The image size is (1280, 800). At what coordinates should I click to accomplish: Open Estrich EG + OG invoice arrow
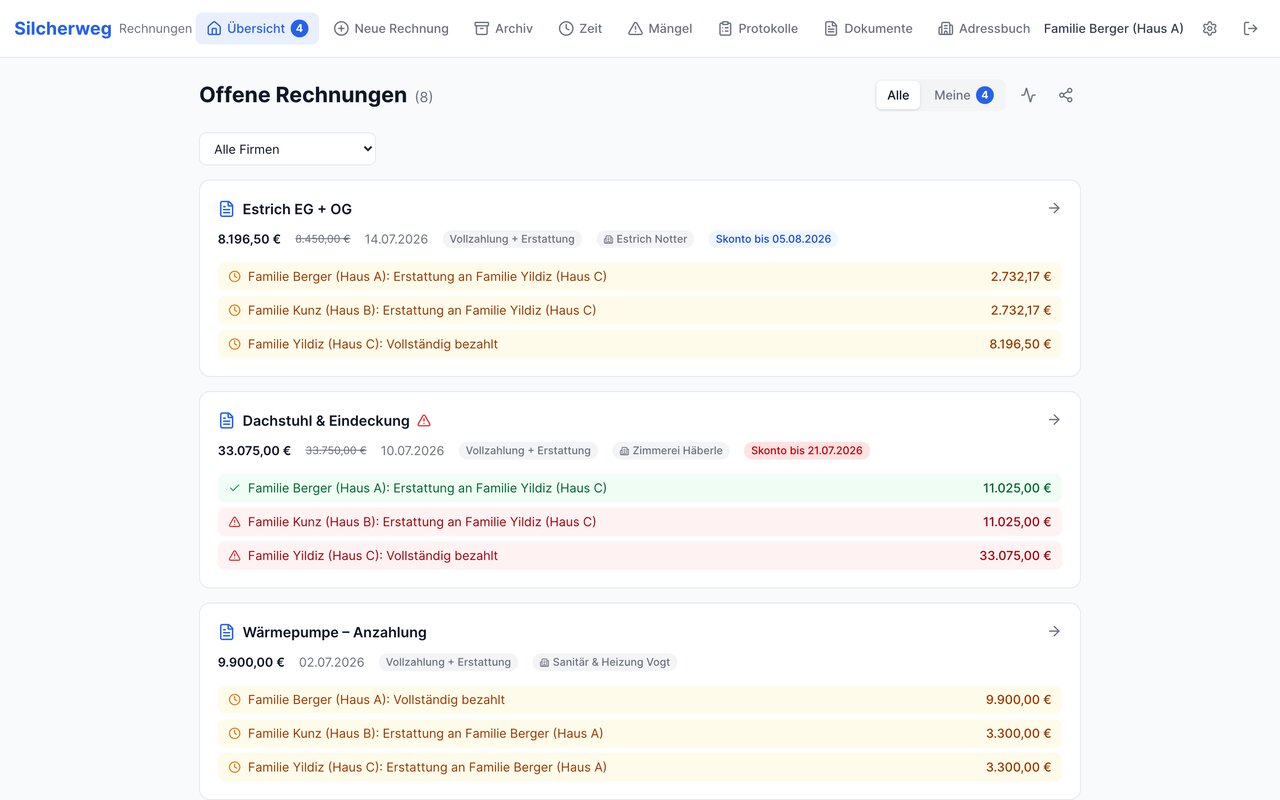(x=1054, y=208)
